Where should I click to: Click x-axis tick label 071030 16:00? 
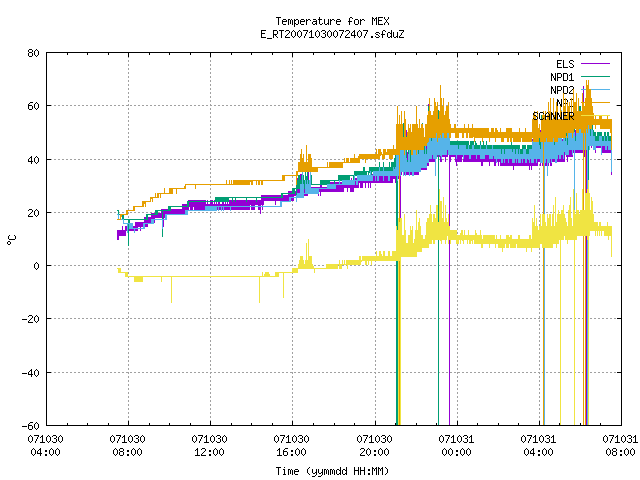point(291,446)
